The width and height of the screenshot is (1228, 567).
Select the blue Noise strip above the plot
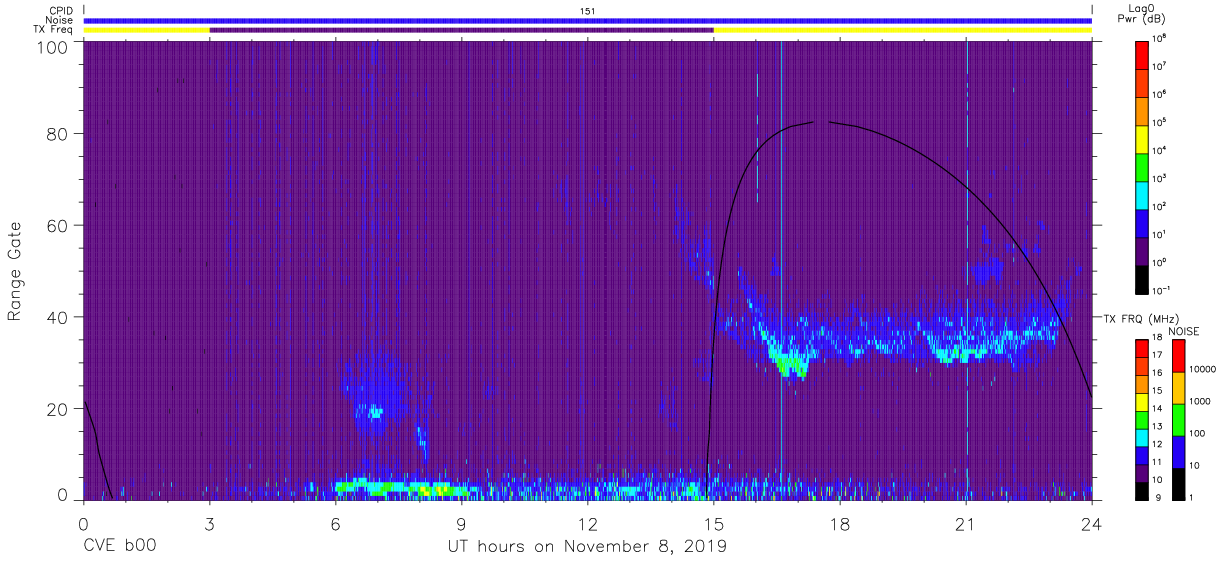pyautogui.click(x=588, y=20)
